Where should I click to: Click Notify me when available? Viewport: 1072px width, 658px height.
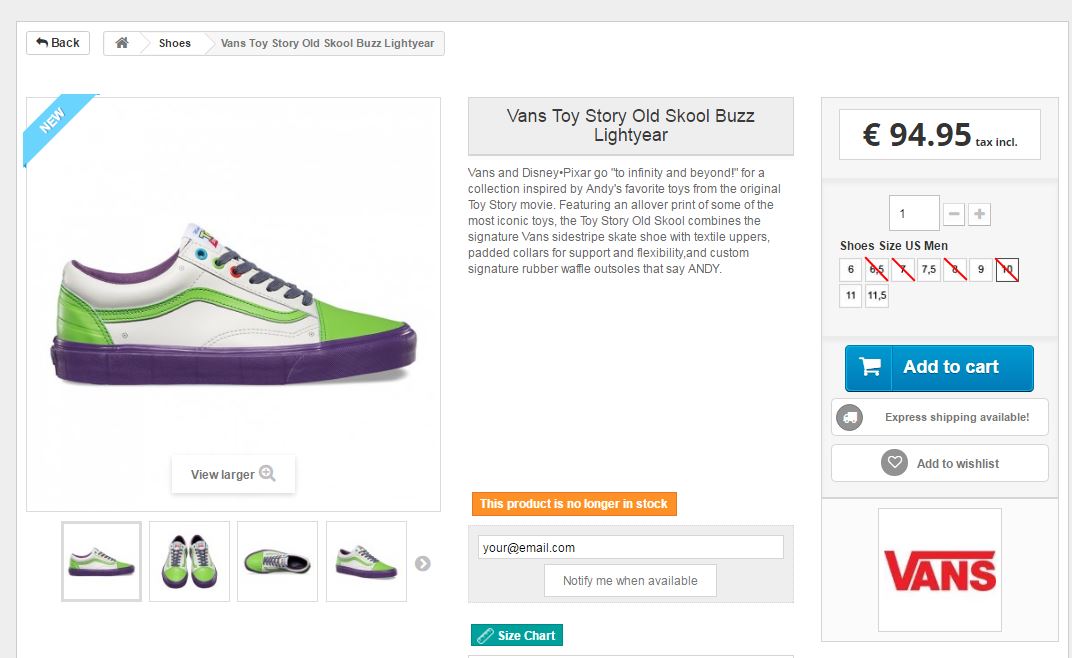point(630,580)
